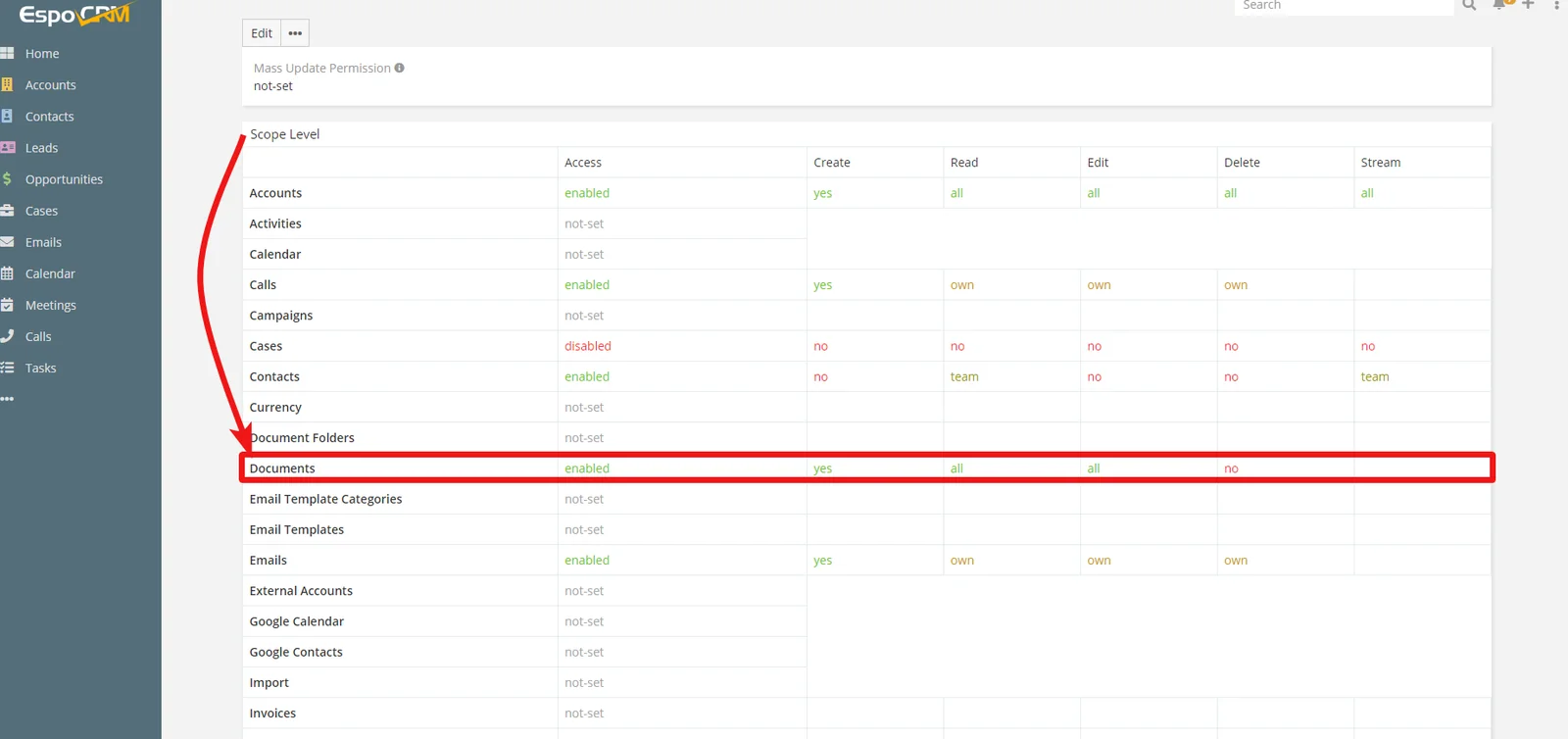
Task: Click the Currency row label
Action: pyautogui.click(x=275, y=408)
